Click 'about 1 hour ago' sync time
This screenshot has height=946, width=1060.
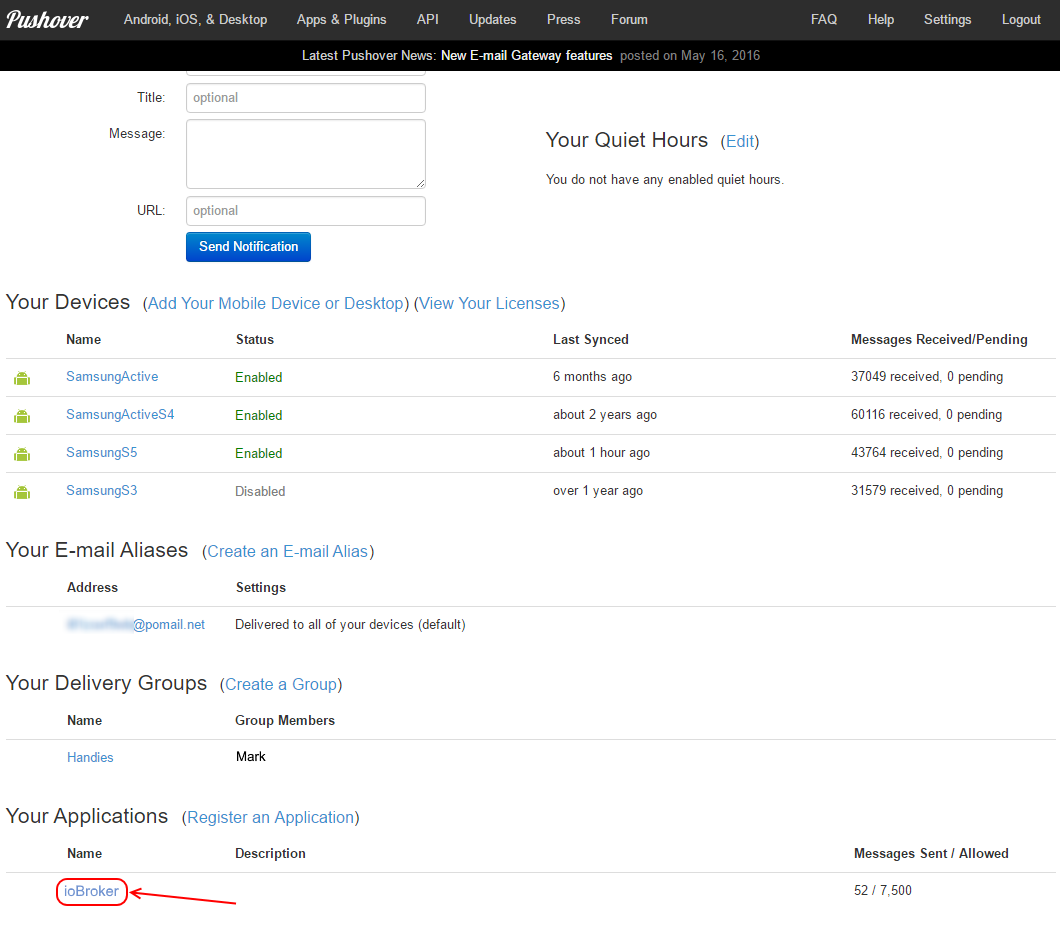[602, 452]
